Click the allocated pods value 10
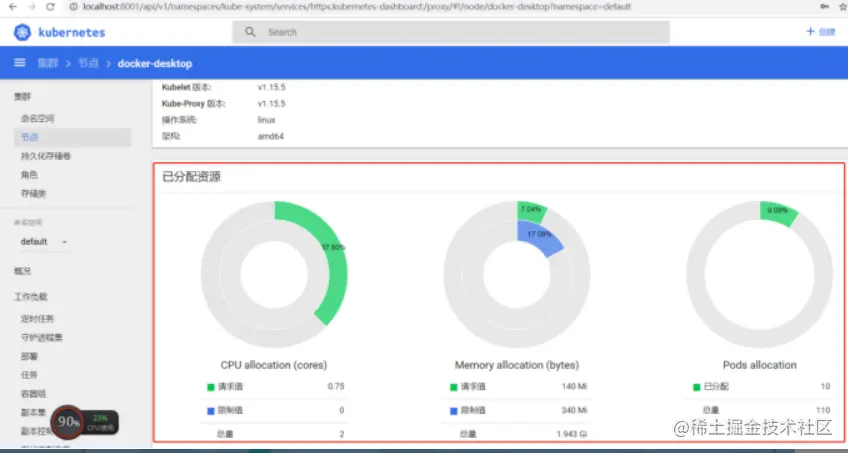This screenshot has width=848, height=453. coord(825,387)
